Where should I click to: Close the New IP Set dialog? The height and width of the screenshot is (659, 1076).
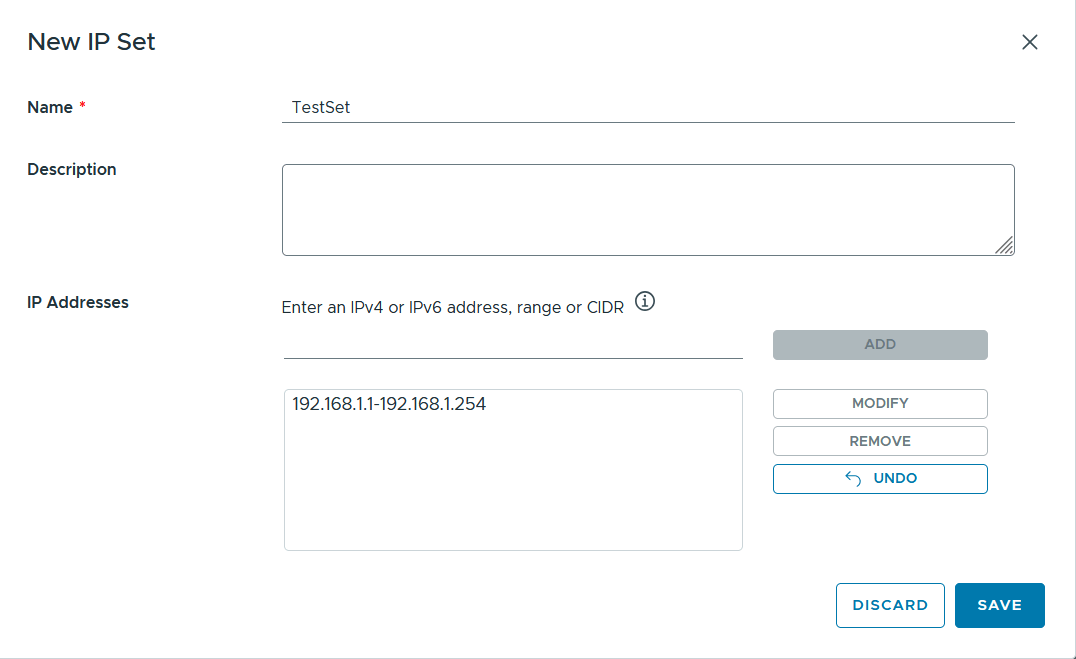pyautogui.click(x=1029, y=42)
